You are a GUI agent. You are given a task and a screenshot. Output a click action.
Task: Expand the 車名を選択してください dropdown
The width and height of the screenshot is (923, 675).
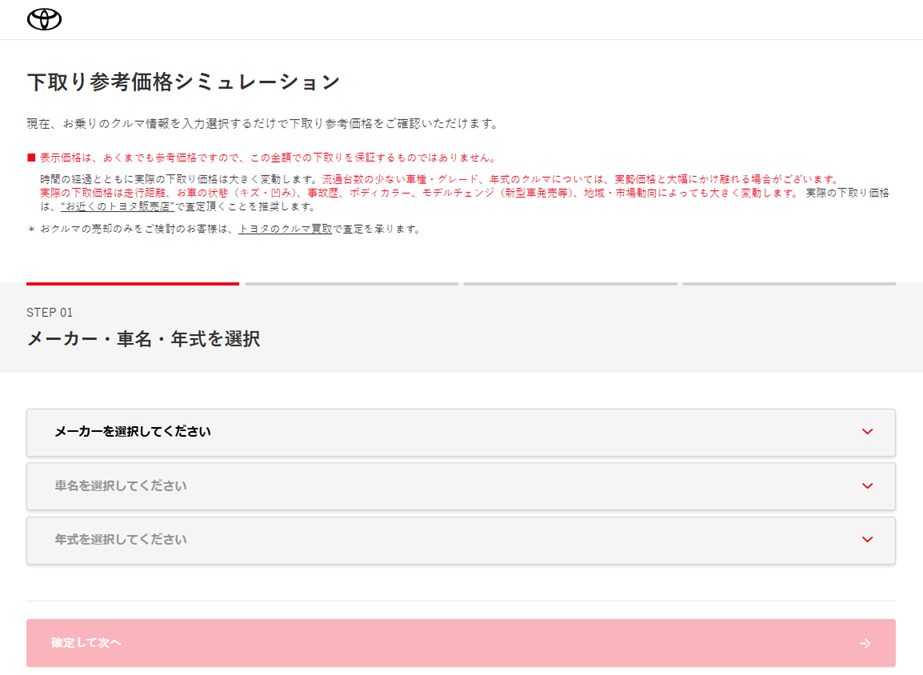coord(460,486)
